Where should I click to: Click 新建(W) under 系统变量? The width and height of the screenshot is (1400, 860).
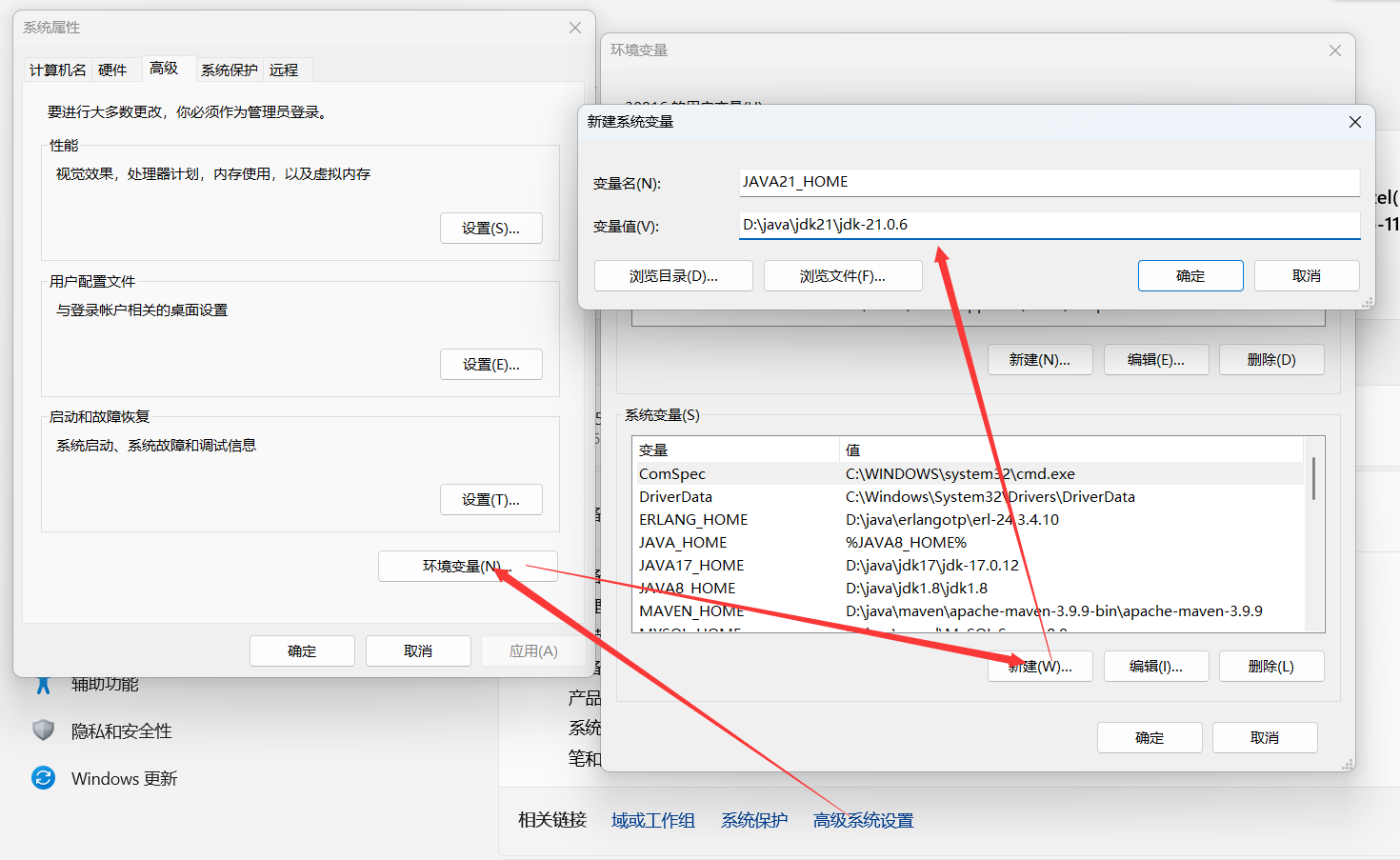[1040, 666]
